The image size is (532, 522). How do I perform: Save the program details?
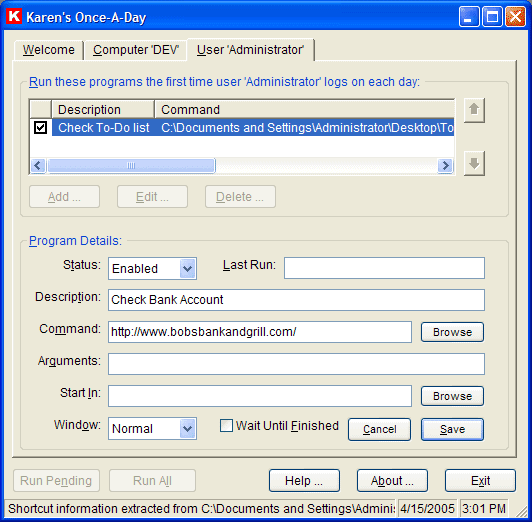pos(452,429)
